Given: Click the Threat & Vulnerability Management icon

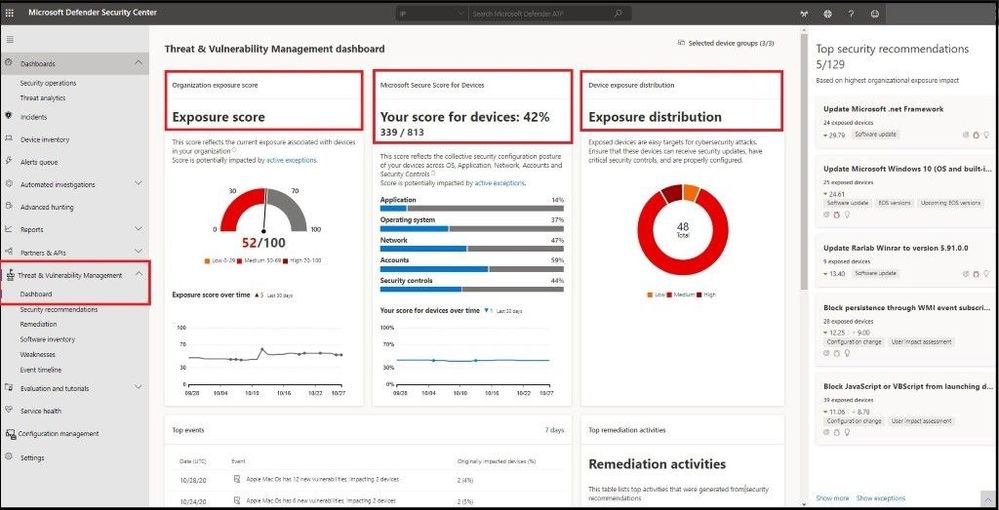Looking at the screenshot, I should (x=10, y=275).
